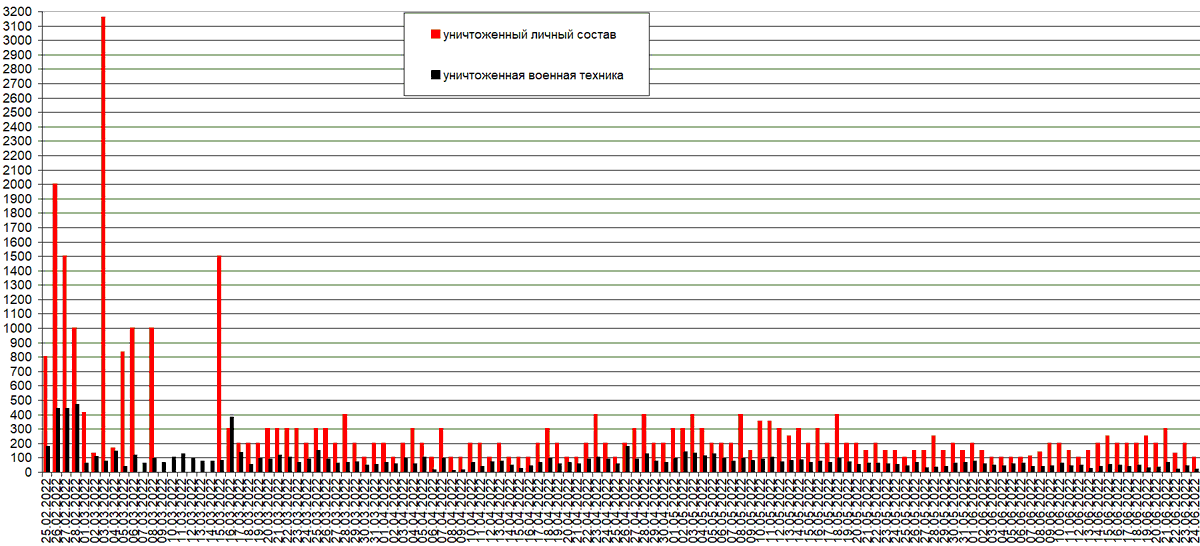Click y-axis label 2200
Screen dimensions: 1200x546
click(x=18, y=155)
